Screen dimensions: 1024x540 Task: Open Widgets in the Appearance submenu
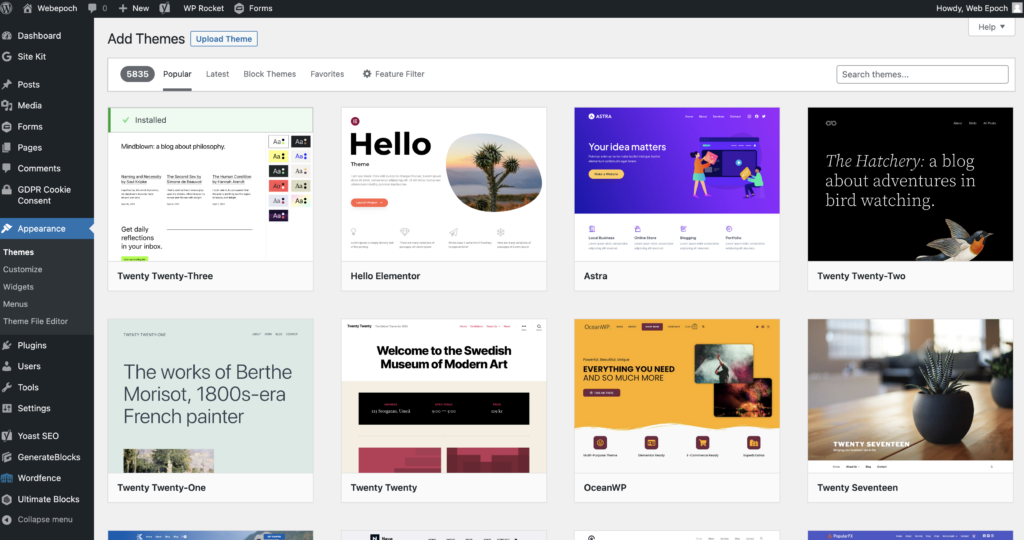pos(18,287)
